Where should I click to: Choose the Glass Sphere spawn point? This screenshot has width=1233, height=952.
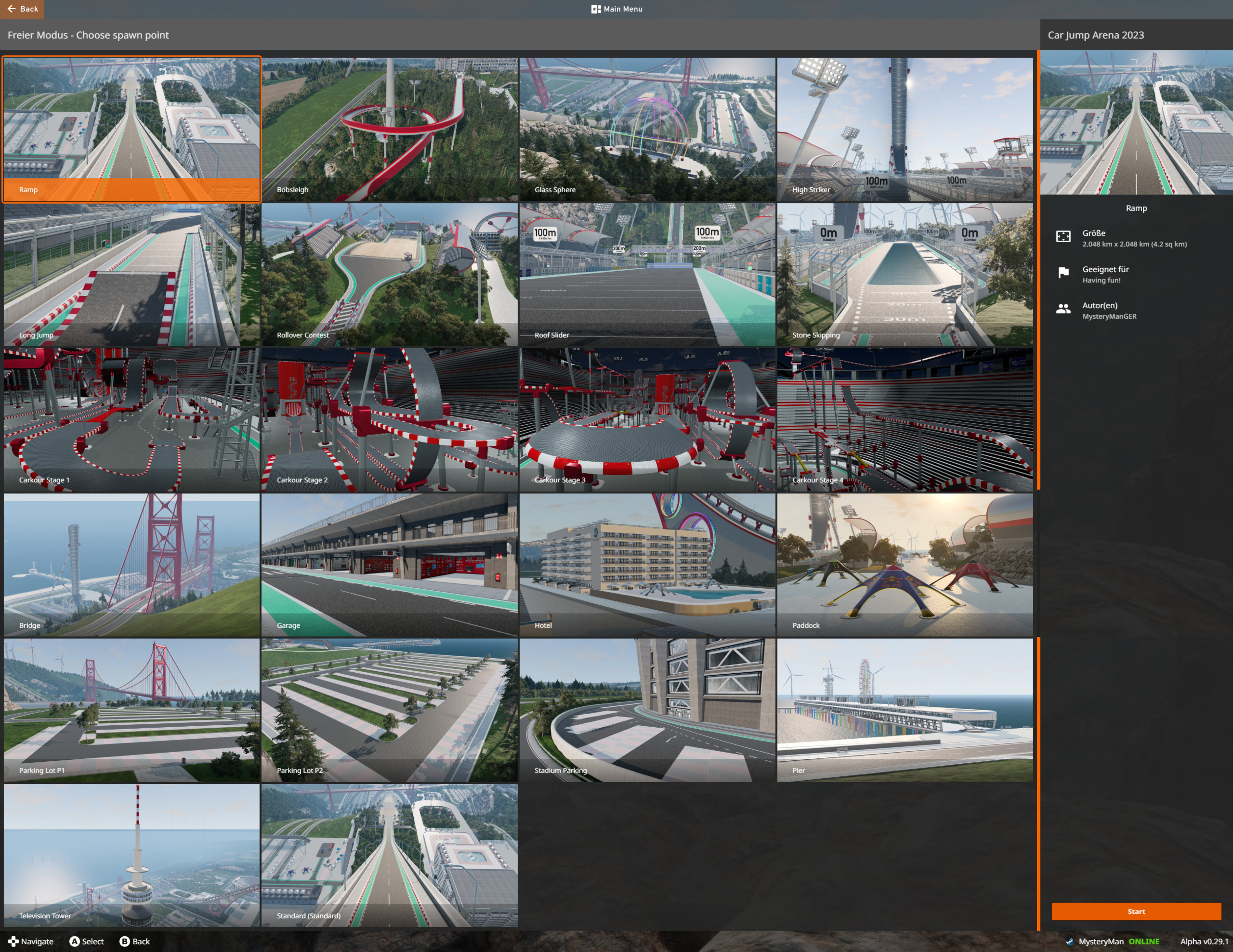click(647, 129)
